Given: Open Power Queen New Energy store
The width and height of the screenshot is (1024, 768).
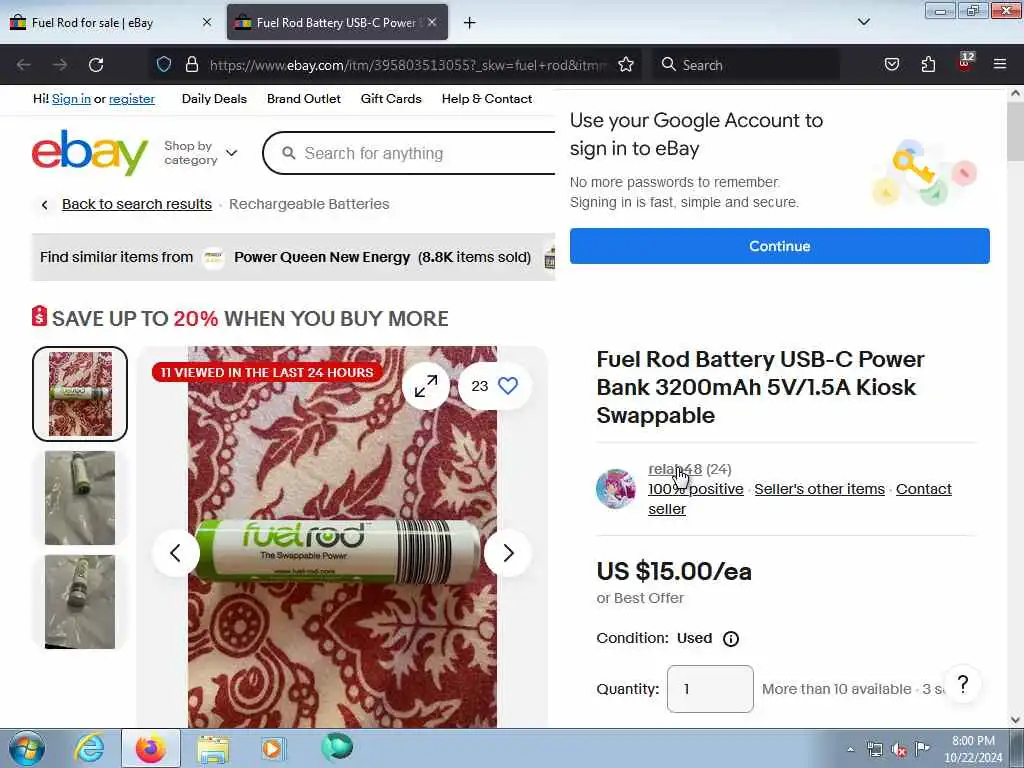Looking at the screenshot, I should [322, 257].
